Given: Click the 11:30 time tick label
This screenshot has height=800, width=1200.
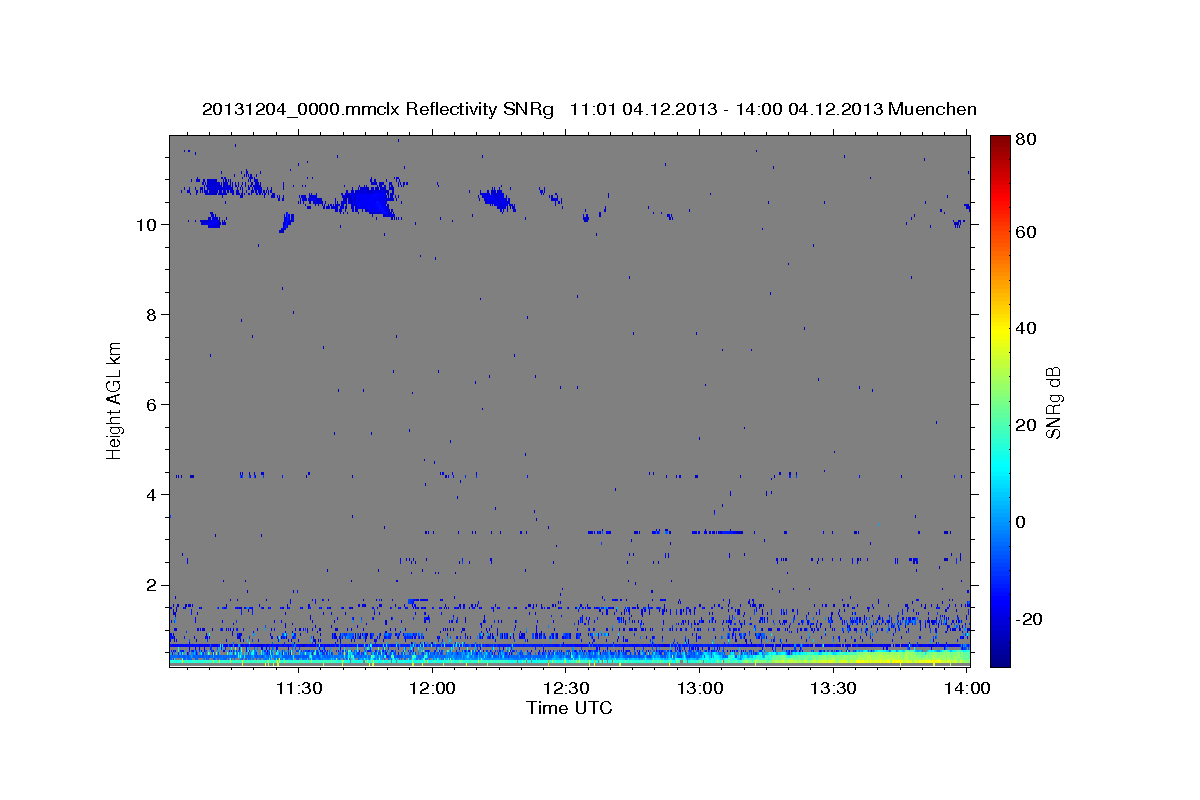Looking at the screenshot, I should [299, 688].
